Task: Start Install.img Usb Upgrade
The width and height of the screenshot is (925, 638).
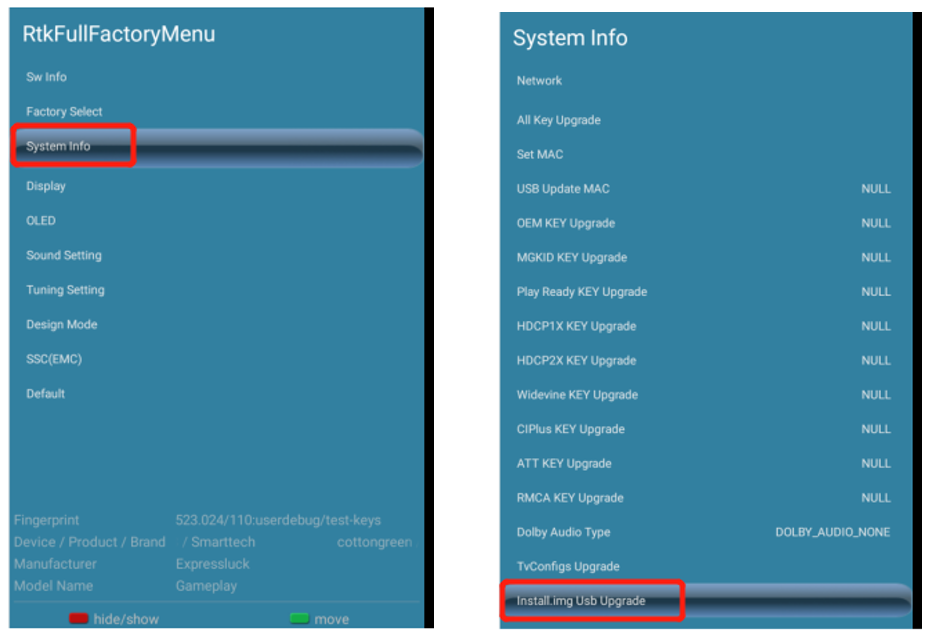Action: pos(581,602)
